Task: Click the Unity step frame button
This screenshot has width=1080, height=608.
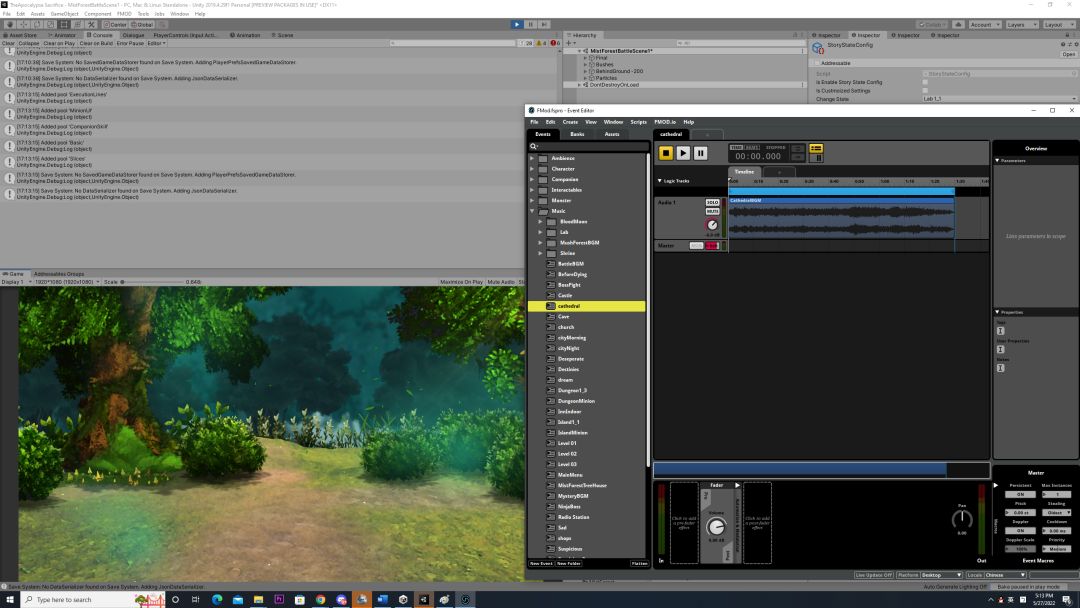Action: (543, 24)
